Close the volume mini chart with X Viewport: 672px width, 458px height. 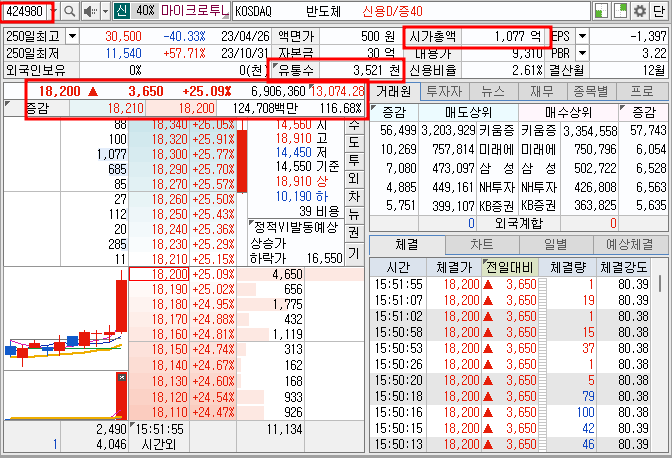(x=122, y=377)
